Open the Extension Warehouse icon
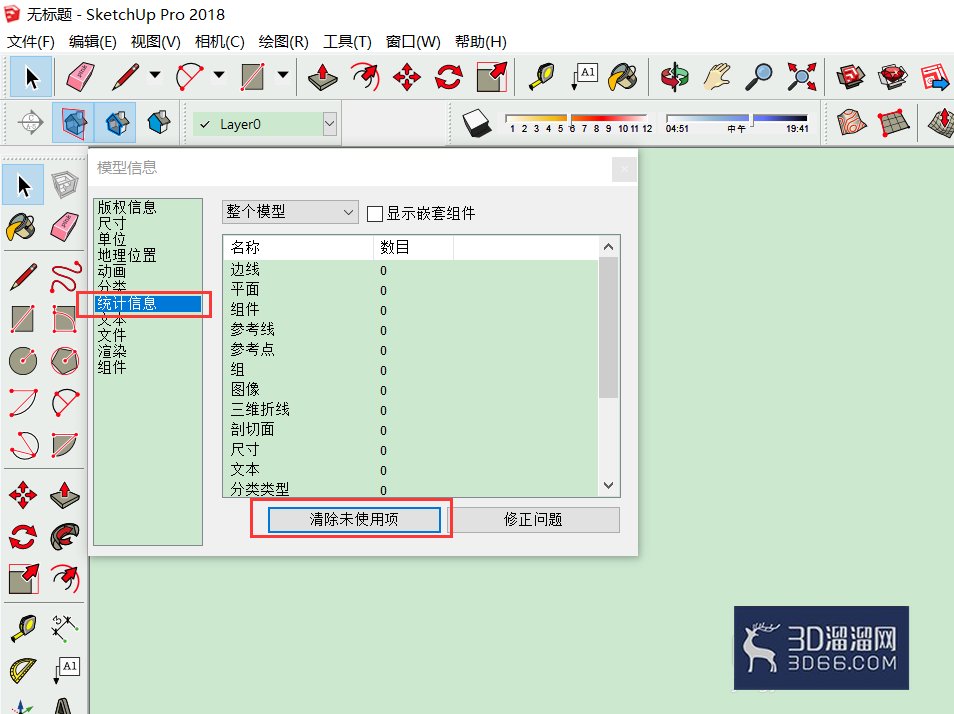 (x=893, y=77)
